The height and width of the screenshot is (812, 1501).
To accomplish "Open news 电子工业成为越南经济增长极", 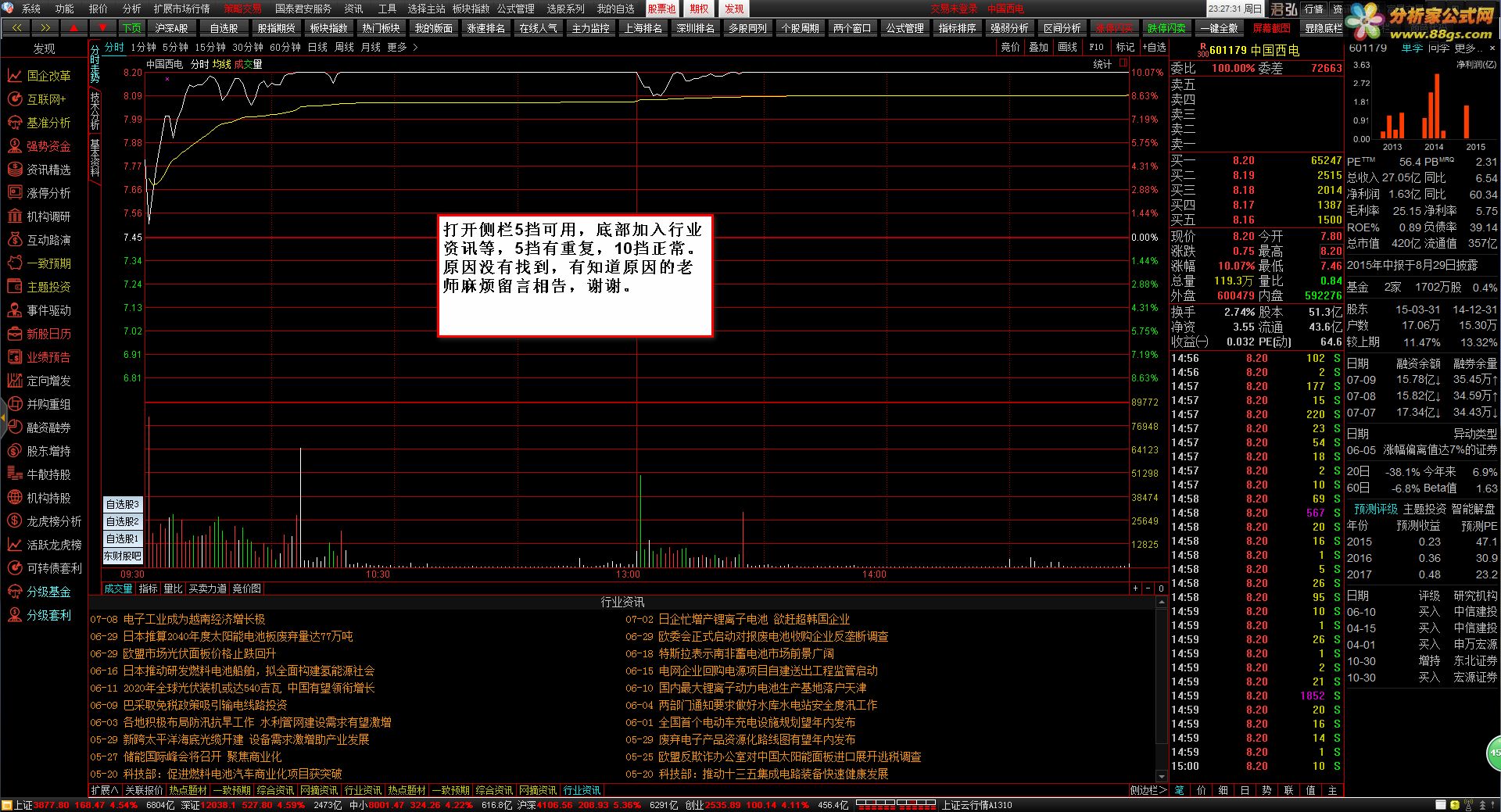I will (194, 619).
